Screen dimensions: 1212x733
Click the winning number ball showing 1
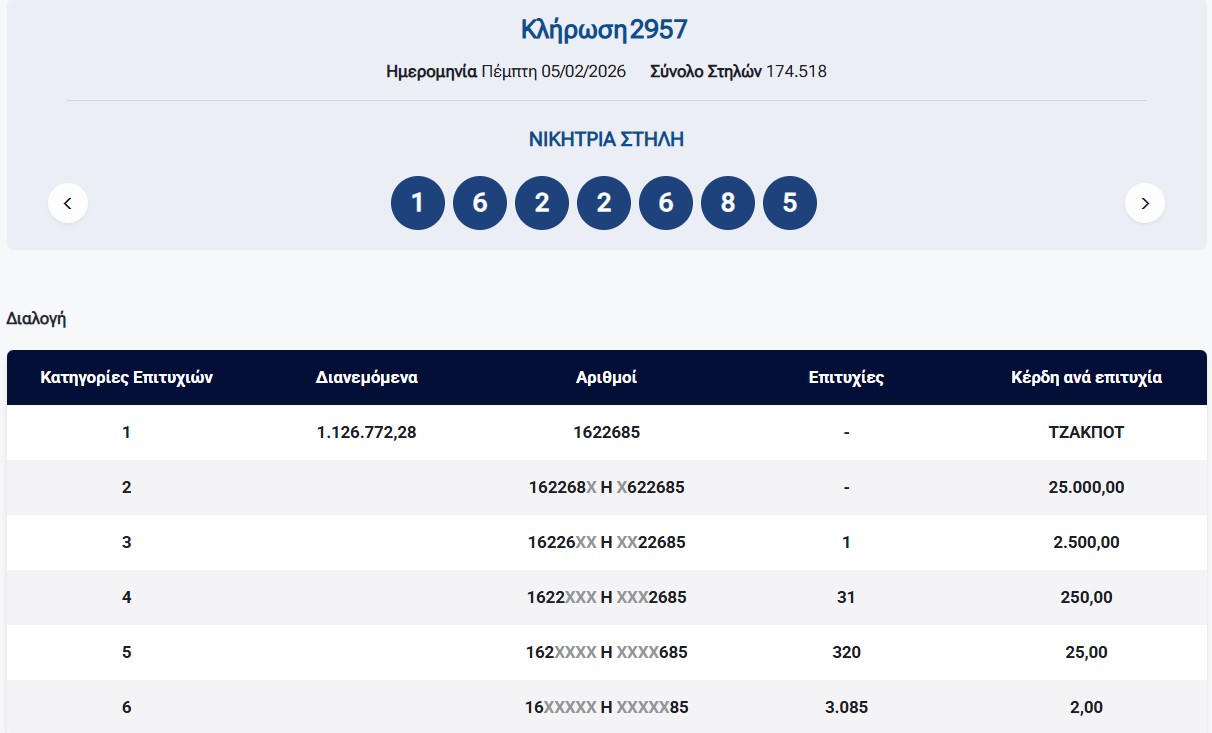417,203
